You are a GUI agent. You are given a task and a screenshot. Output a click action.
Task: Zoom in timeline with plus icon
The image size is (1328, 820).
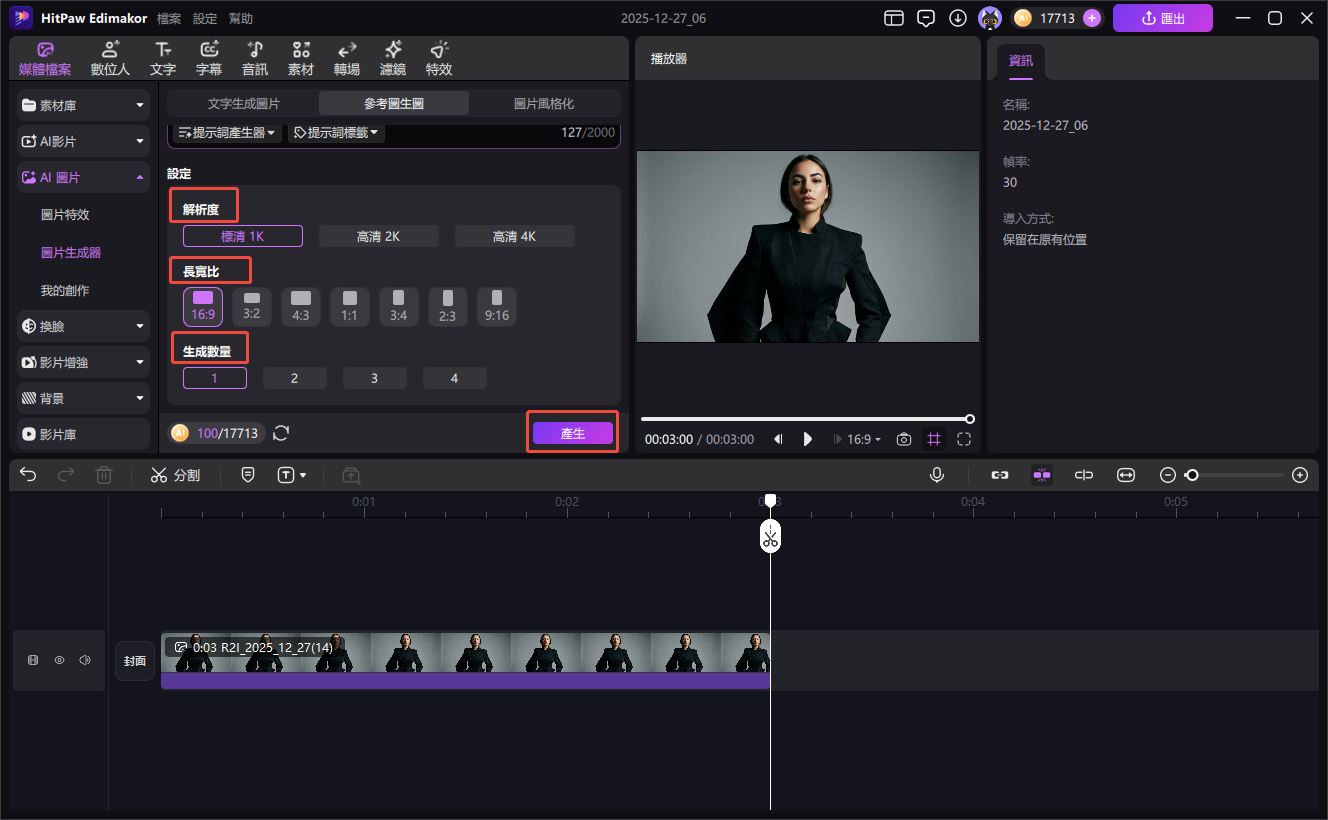coord(1300,475)
